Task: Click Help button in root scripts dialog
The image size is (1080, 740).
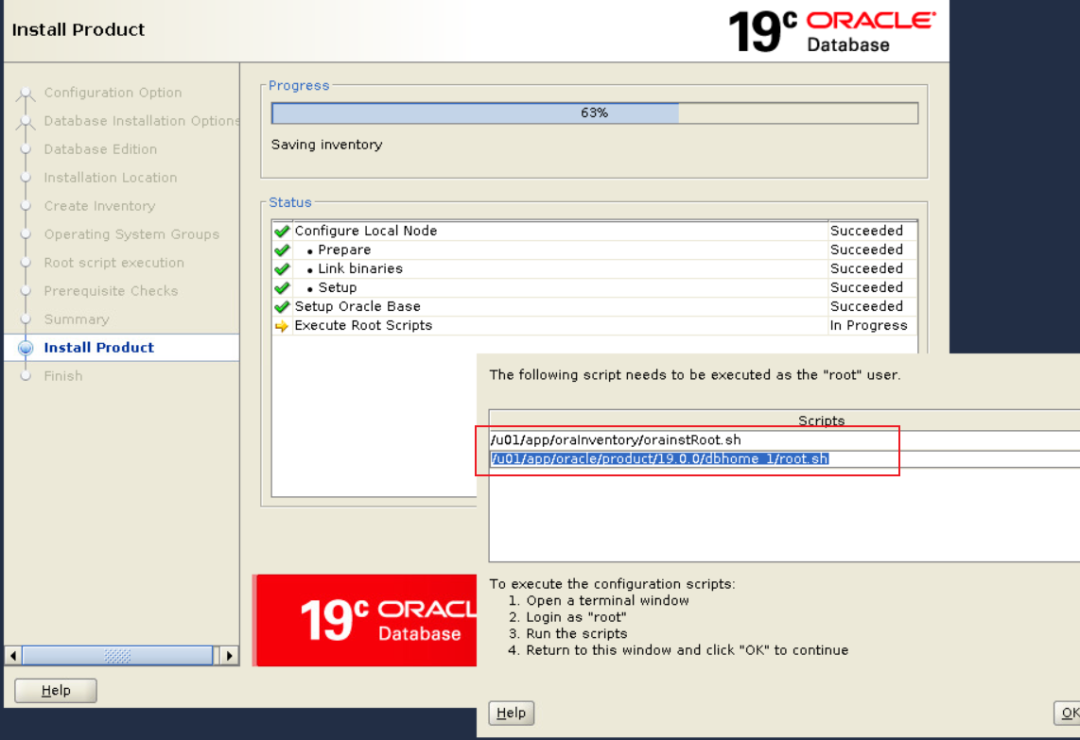Action: click(511, 712)
